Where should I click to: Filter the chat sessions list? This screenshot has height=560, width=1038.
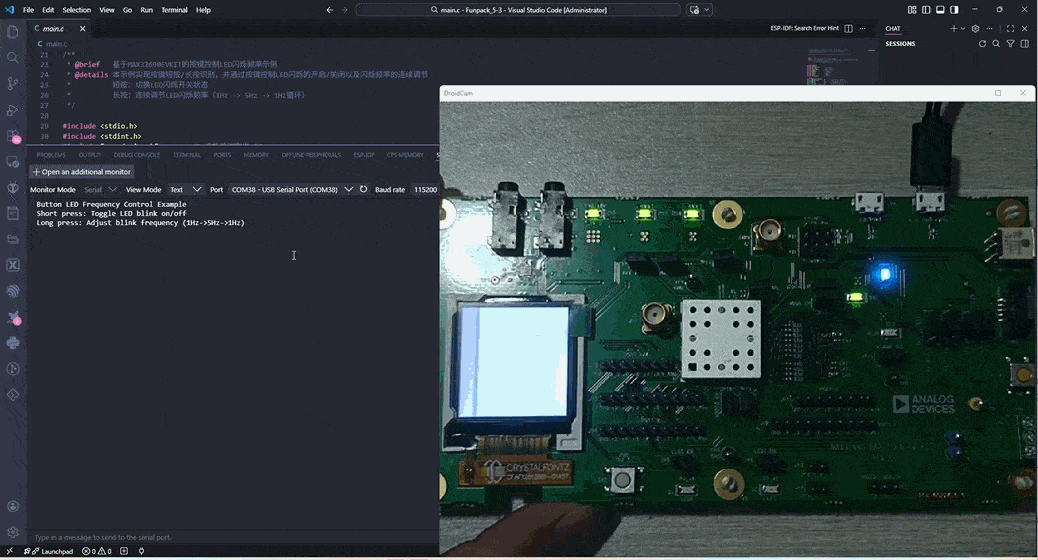(x=1010, y=44)
